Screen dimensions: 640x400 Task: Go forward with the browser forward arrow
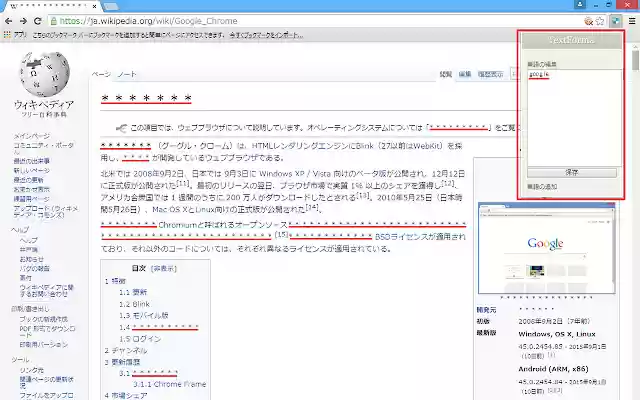(23, 21)
